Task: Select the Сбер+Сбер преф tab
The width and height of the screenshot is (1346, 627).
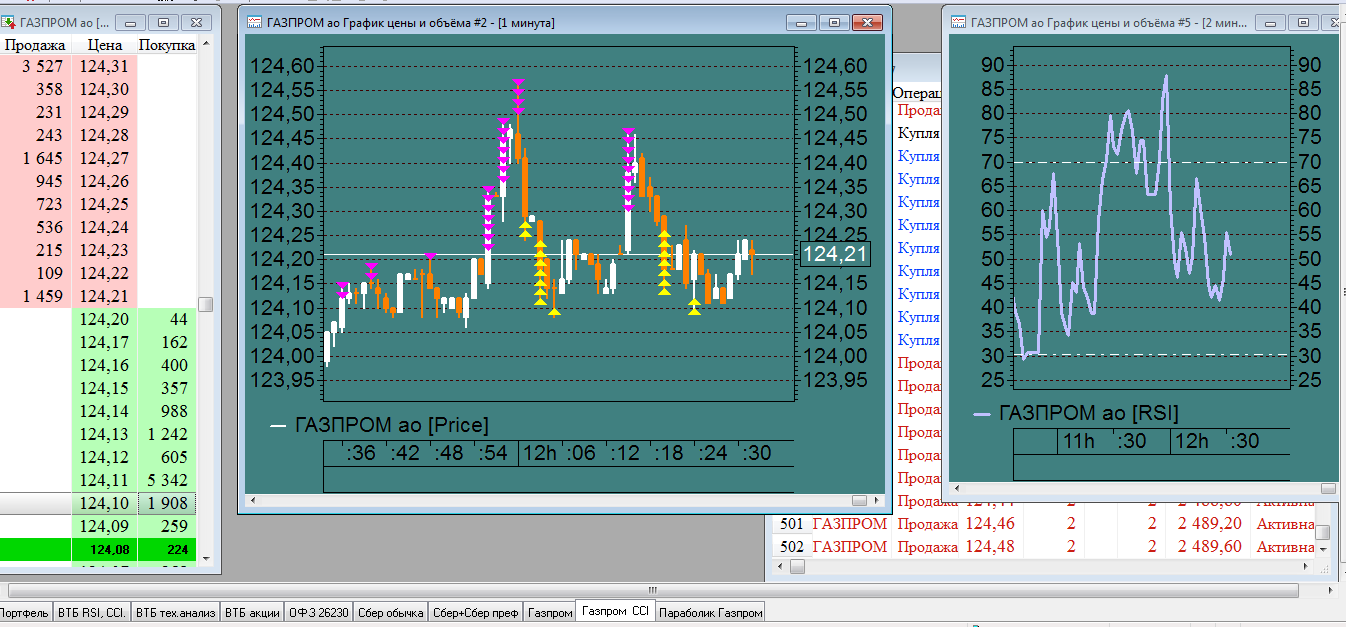Action: (476, 613)
